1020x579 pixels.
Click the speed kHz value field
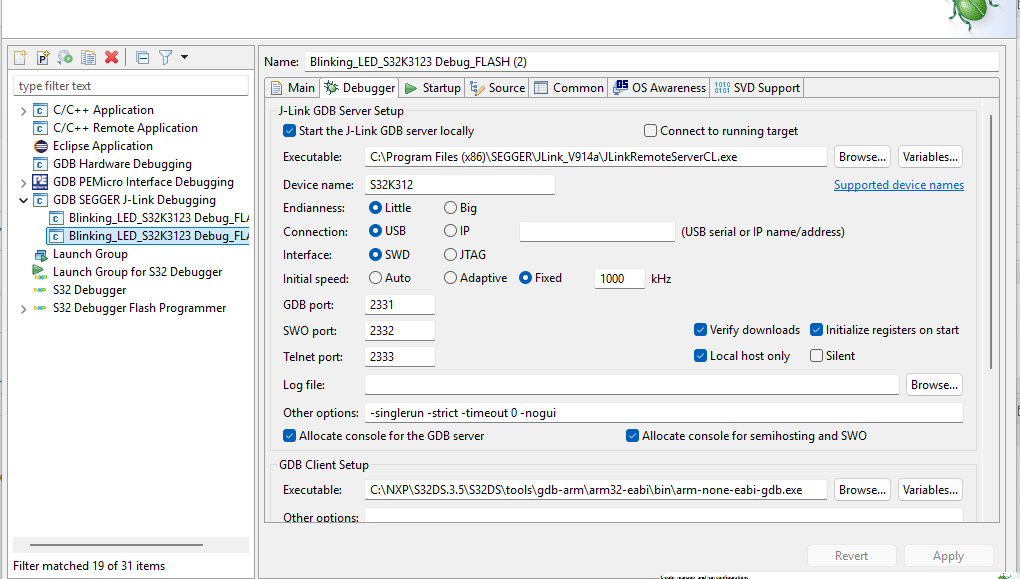pyautogui.click(x=619, y=278)
